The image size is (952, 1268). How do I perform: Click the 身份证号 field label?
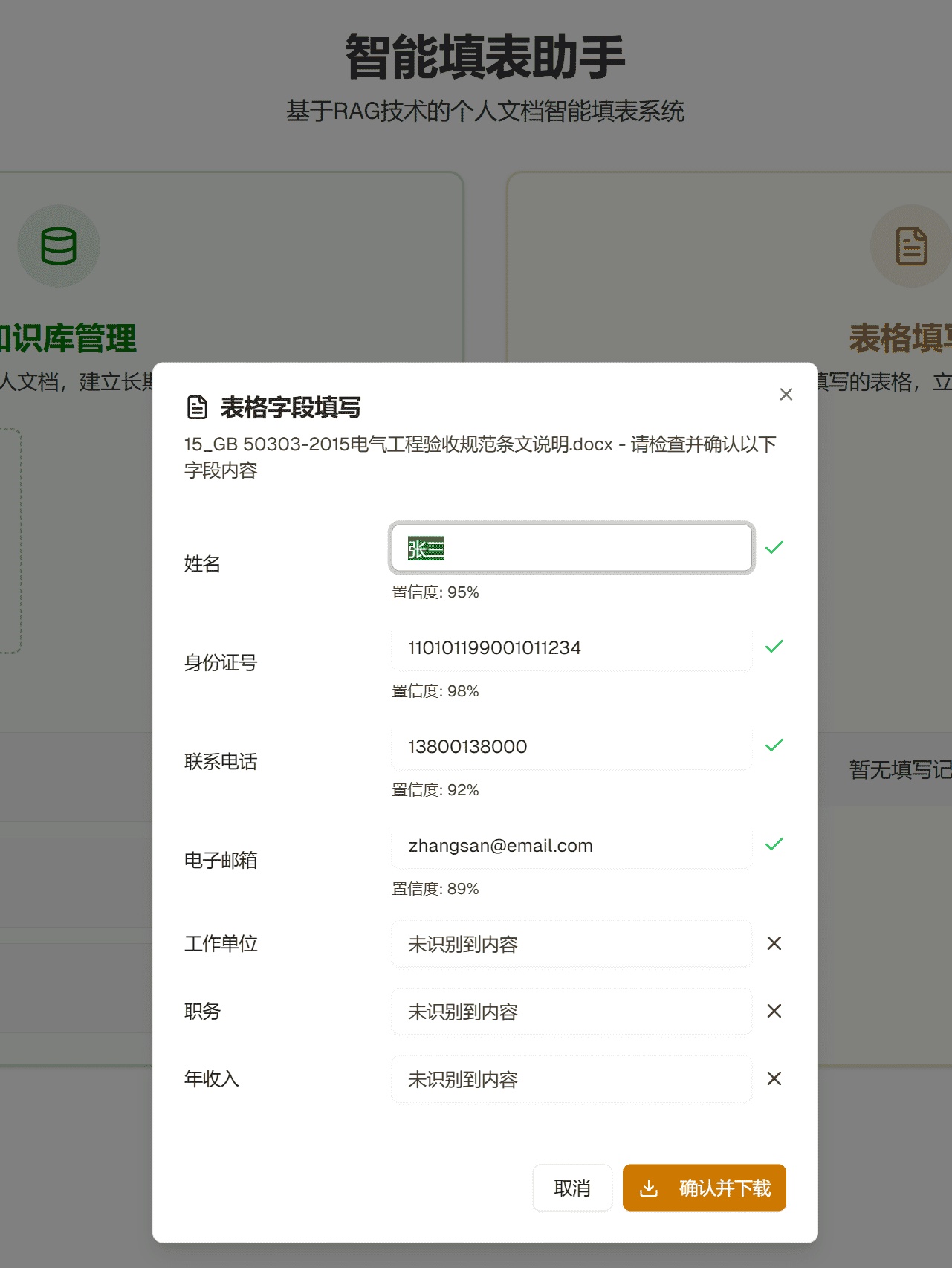click(221, 663)
